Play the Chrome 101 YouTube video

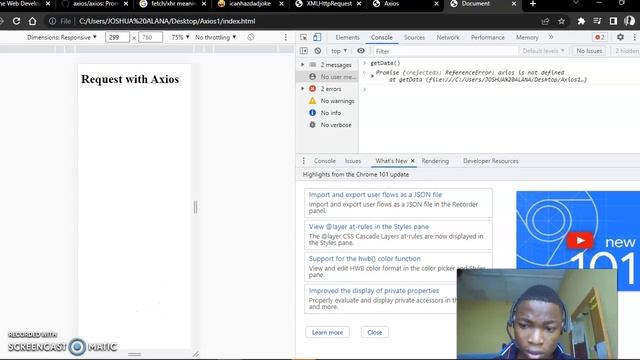pyautogui.click(x=580, y=240)
